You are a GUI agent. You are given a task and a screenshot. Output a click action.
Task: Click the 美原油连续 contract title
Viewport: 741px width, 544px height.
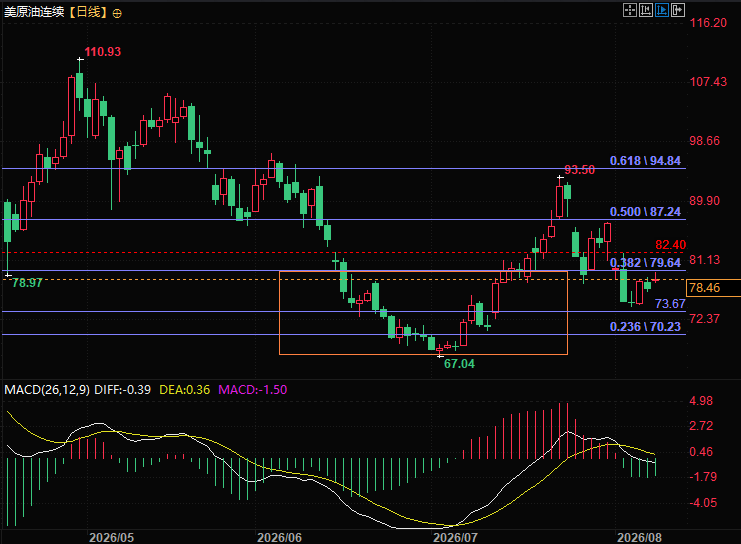[x=34, y=12]
